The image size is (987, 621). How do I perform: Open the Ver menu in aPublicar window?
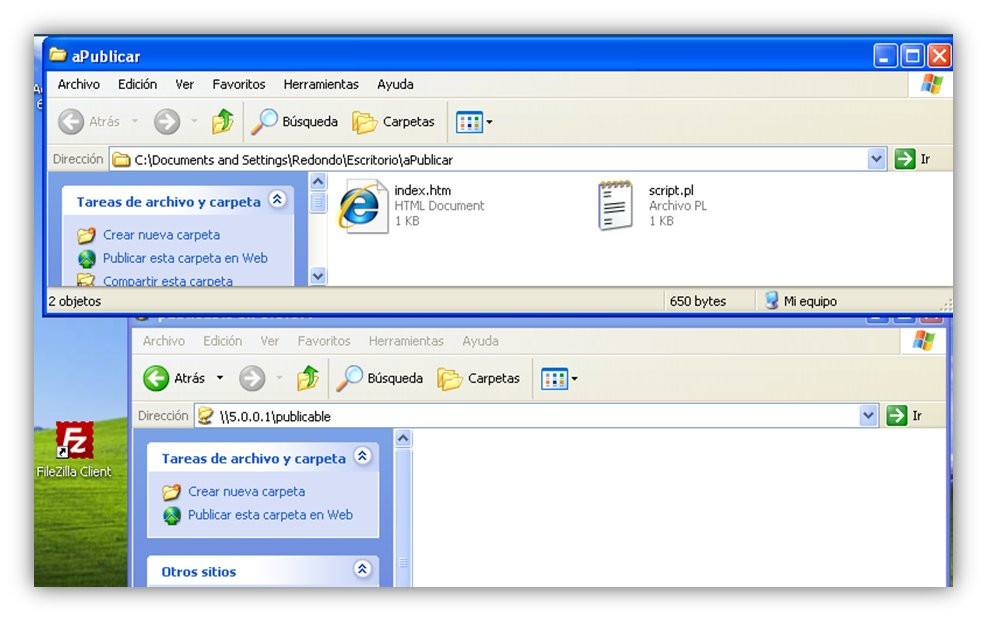tap(184, 84)
